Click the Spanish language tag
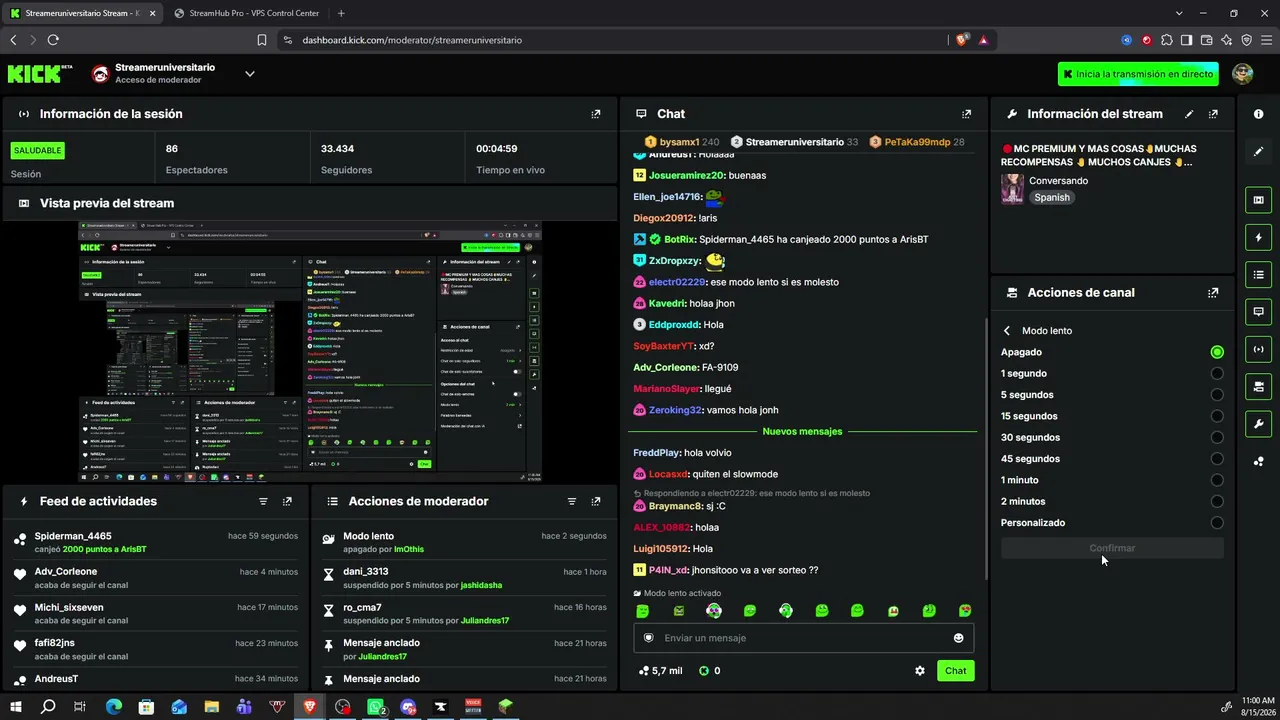Image resolution: width=1280 pixels, height=720 pixels. click(1052, 198)
